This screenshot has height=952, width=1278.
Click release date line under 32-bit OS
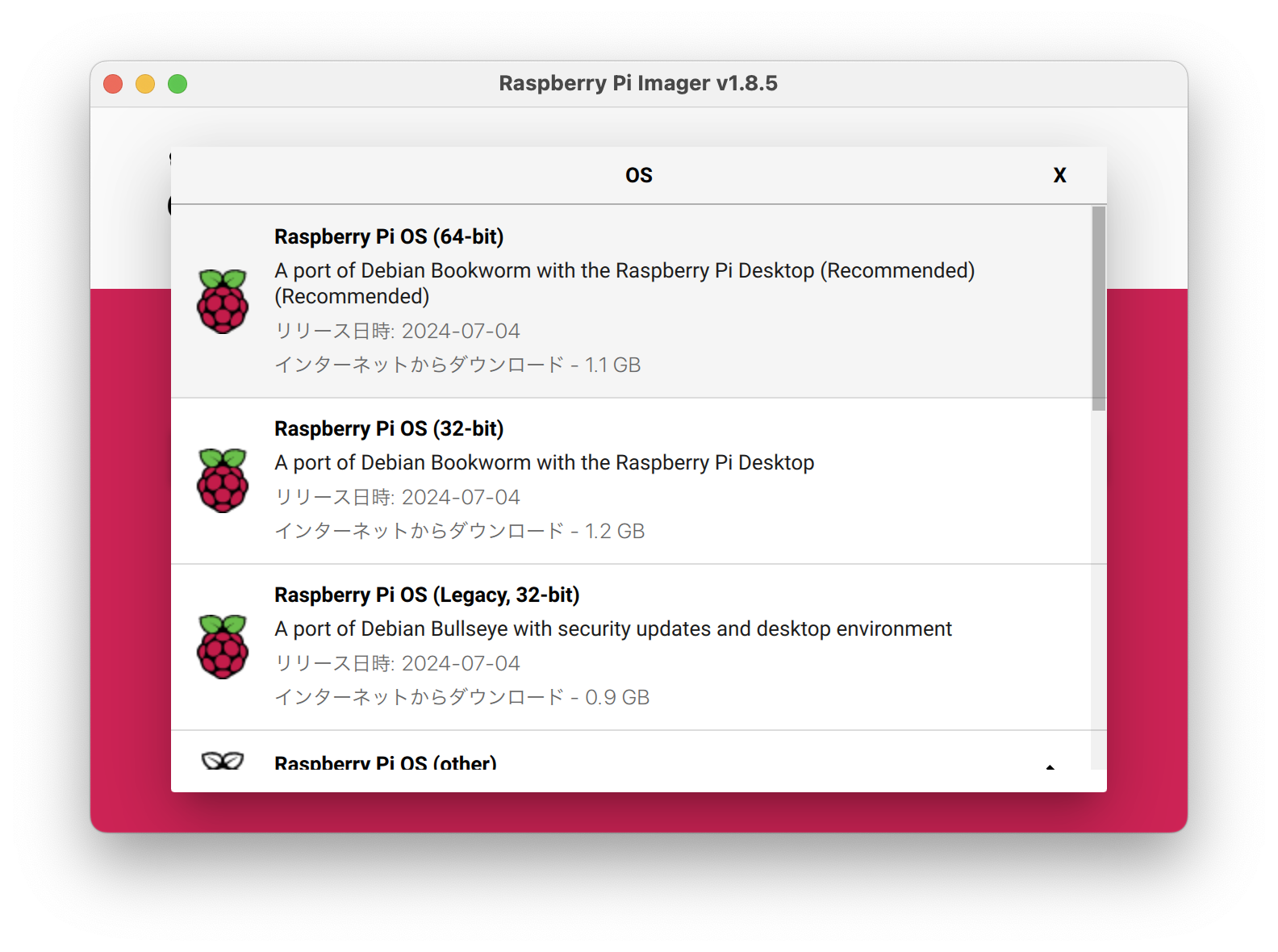(398, 497)
